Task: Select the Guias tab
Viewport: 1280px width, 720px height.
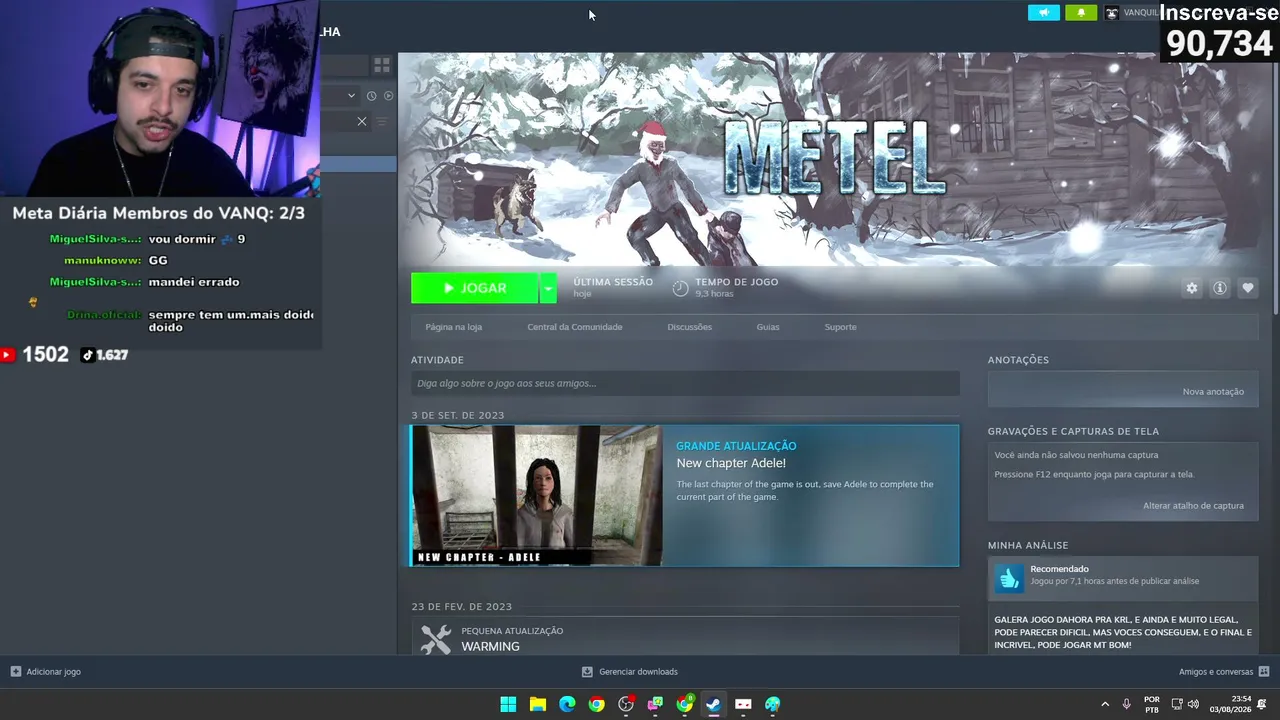Action: click(768, 327)
